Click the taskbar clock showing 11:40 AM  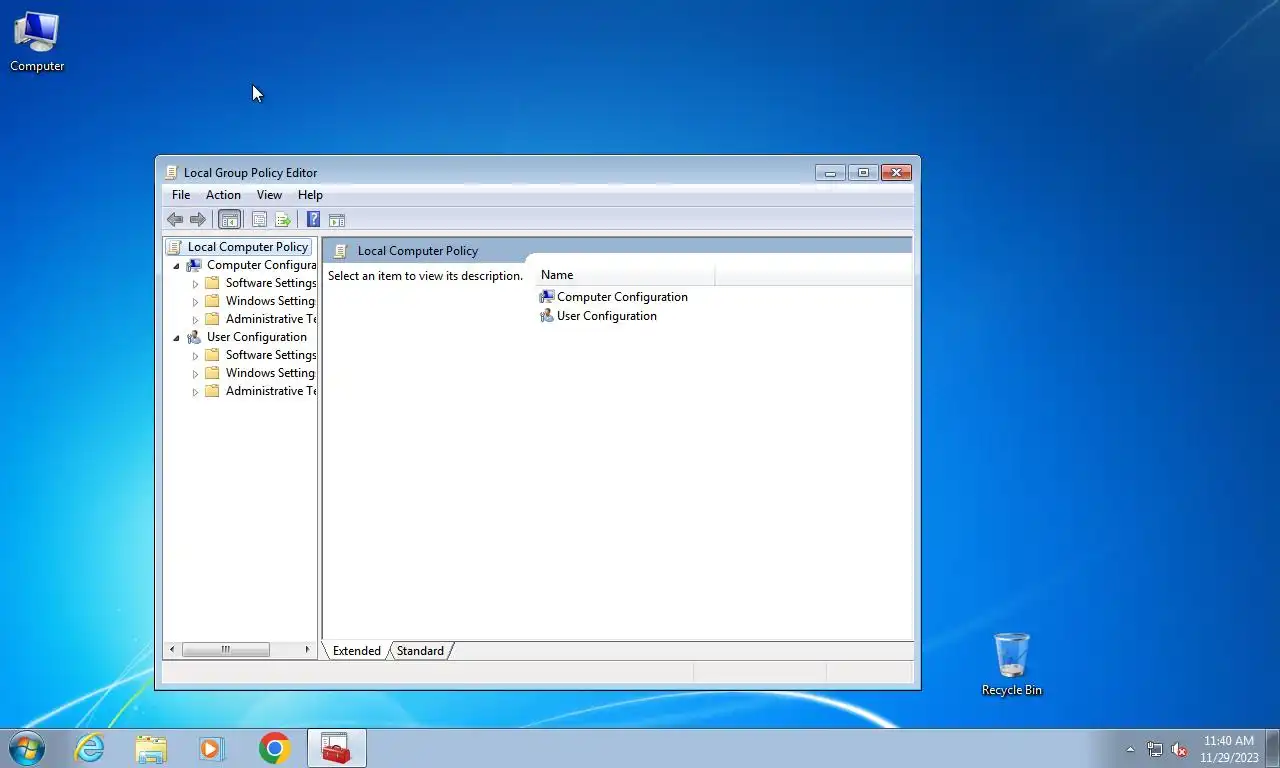click(1229, 749)
